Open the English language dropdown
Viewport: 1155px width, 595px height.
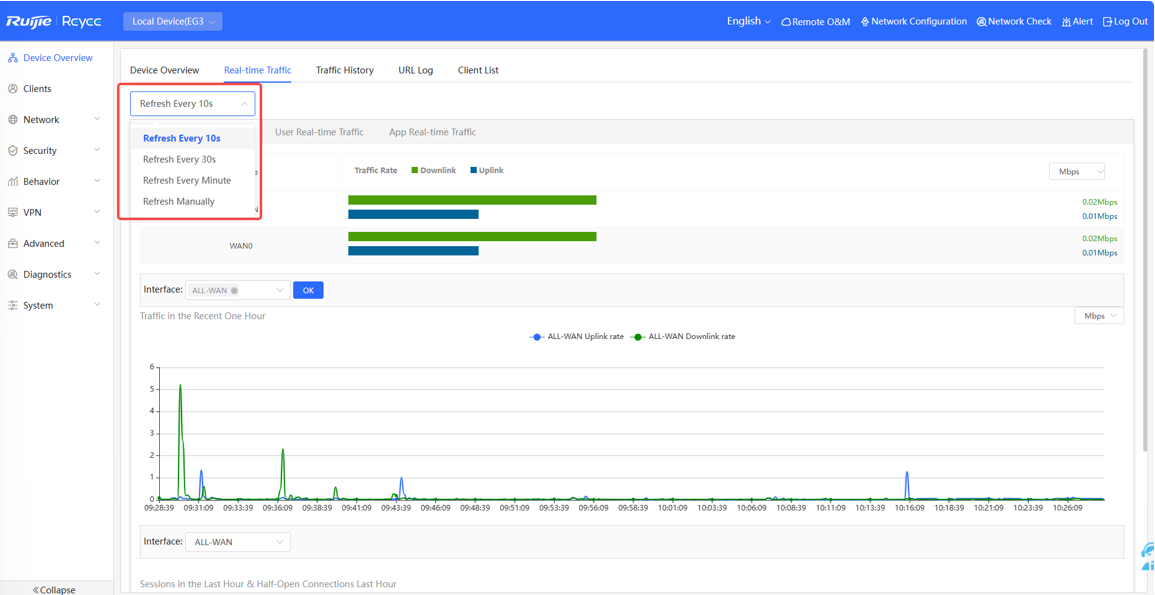(x=748, y=21)
